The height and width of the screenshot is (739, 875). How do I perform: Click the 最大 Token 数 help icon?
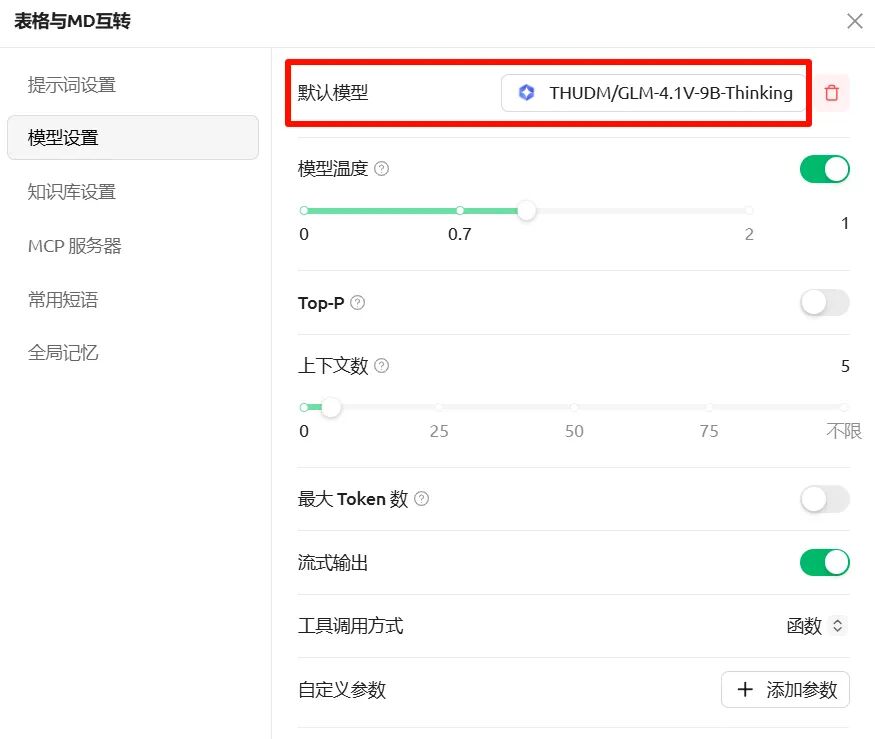421,499
